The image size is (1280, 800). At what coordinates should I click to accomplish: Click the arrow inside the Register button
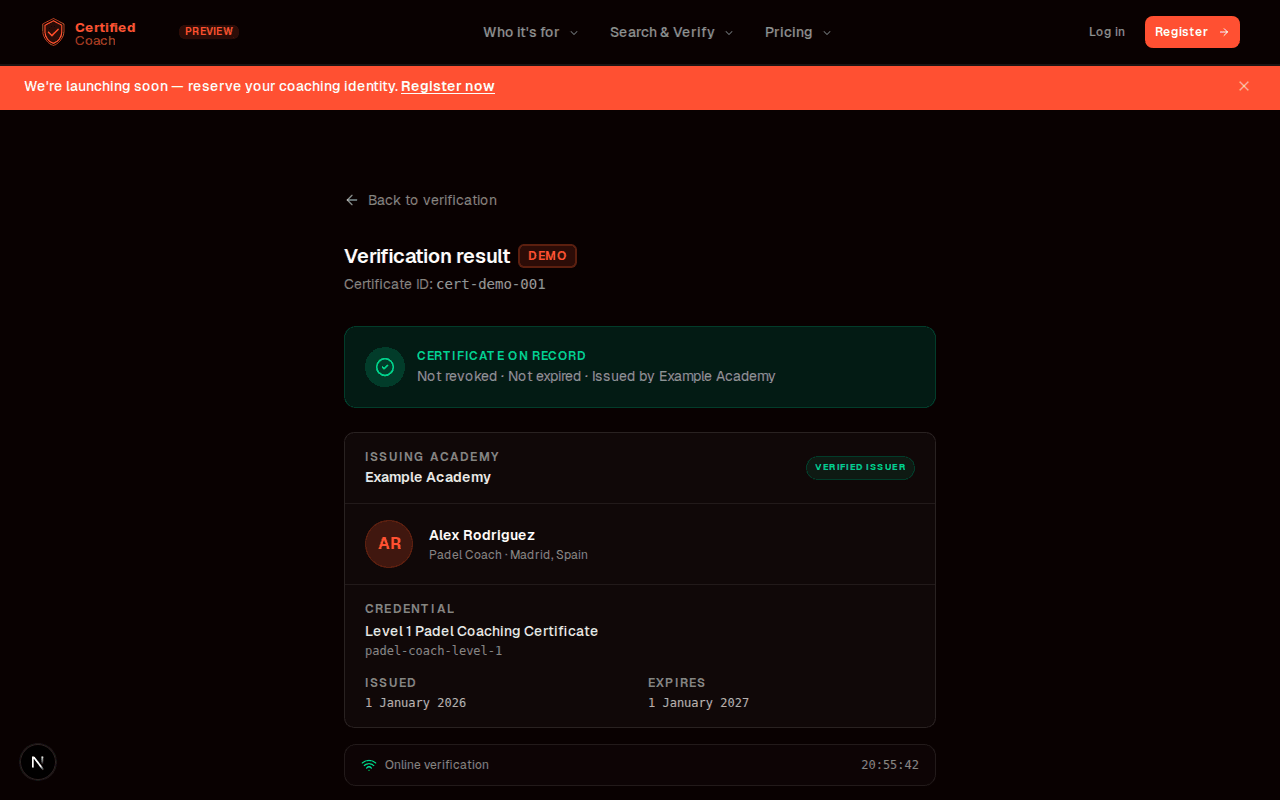click(x=1222, y=31)
